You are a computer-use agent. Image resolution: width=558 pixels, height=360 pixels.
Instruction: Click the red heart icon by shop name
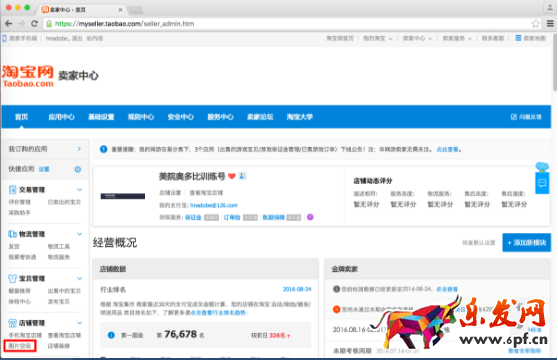pos(232,176)
